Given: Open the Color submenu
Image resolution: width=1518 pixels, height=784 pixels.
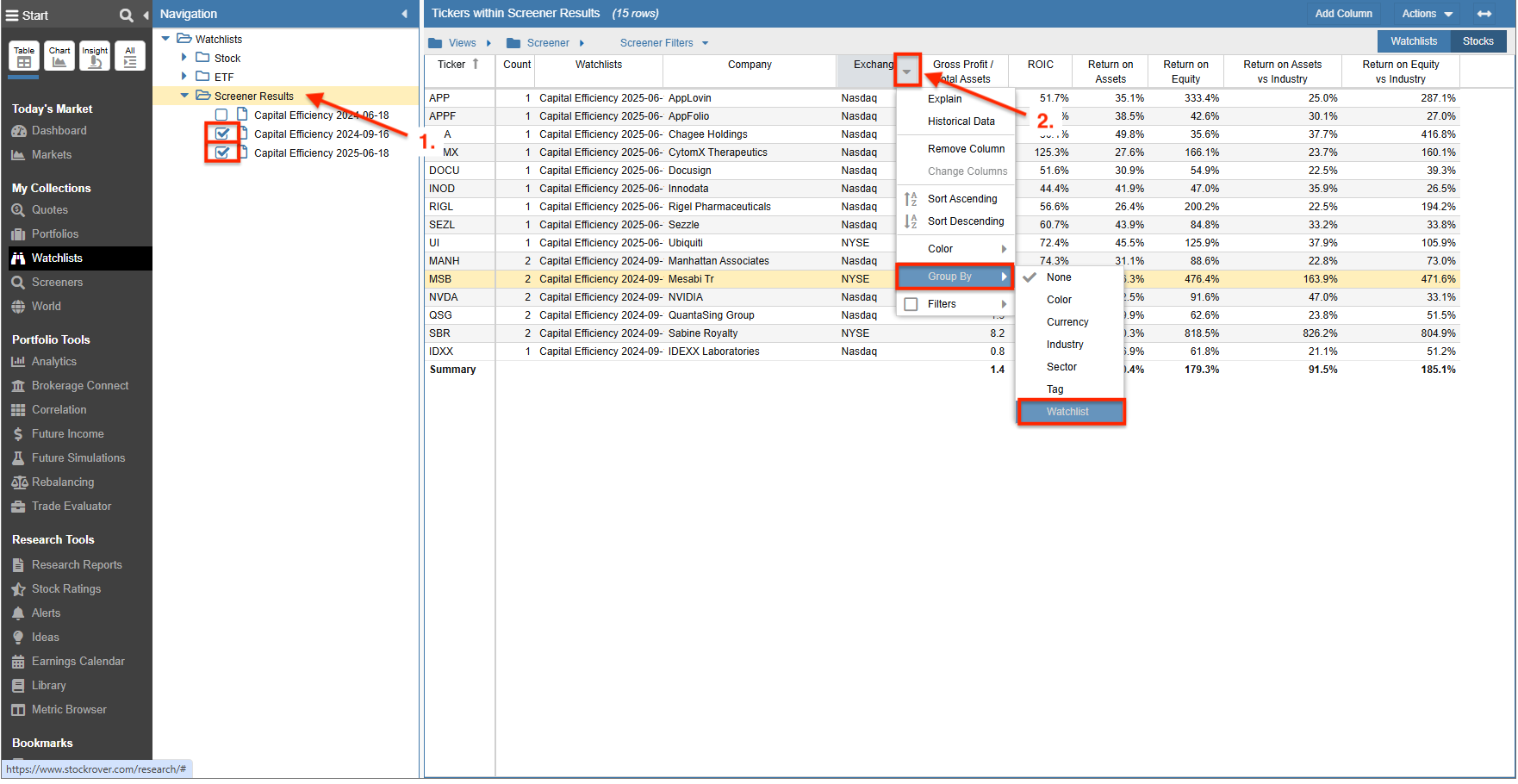Looking at the screenshot, I should 955,249.
